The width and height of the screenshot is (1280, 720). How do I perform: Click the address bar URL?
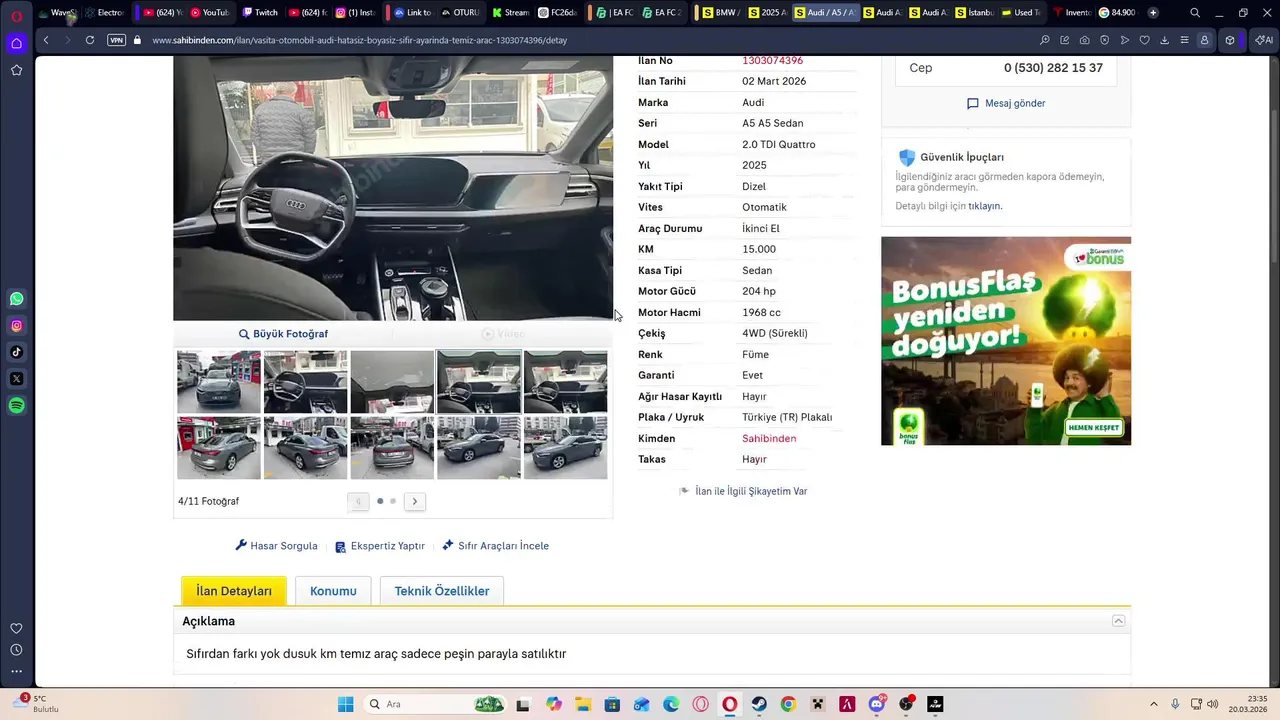point(360,40)
